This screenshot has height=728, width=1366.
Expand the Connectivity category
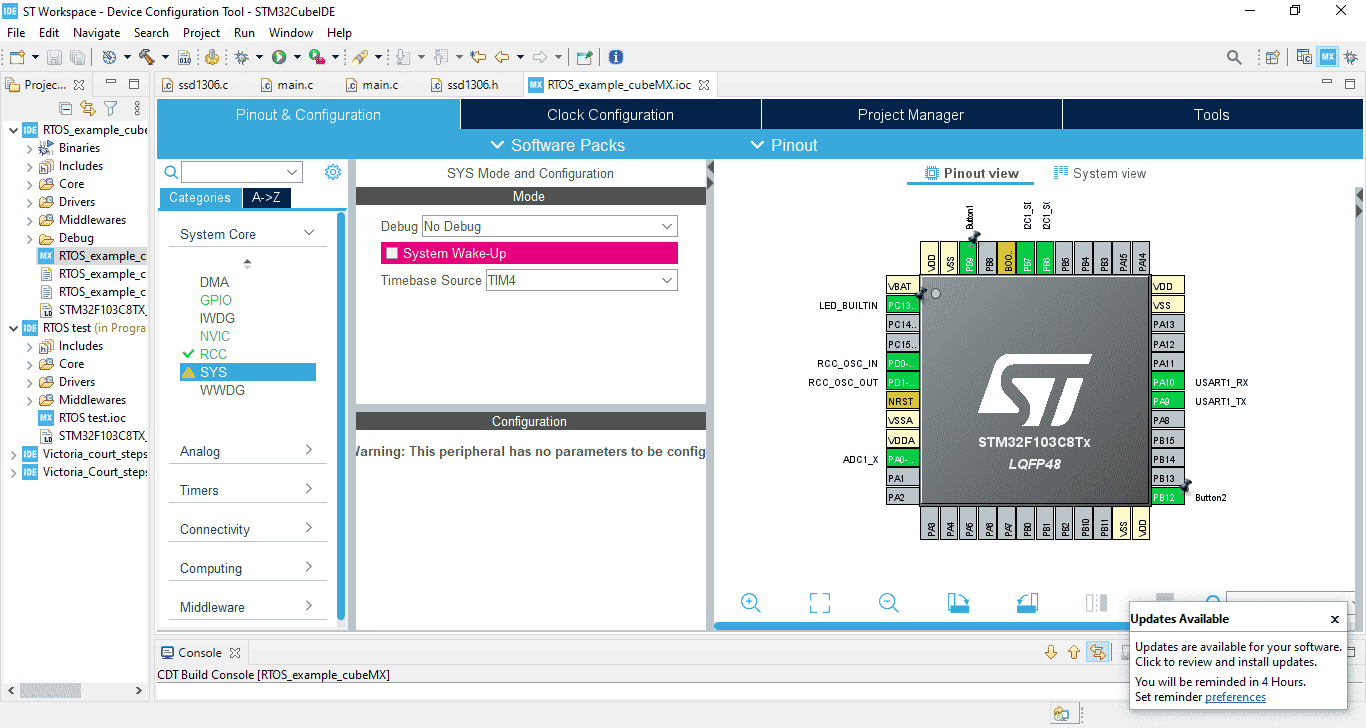(x=247, y=529)
